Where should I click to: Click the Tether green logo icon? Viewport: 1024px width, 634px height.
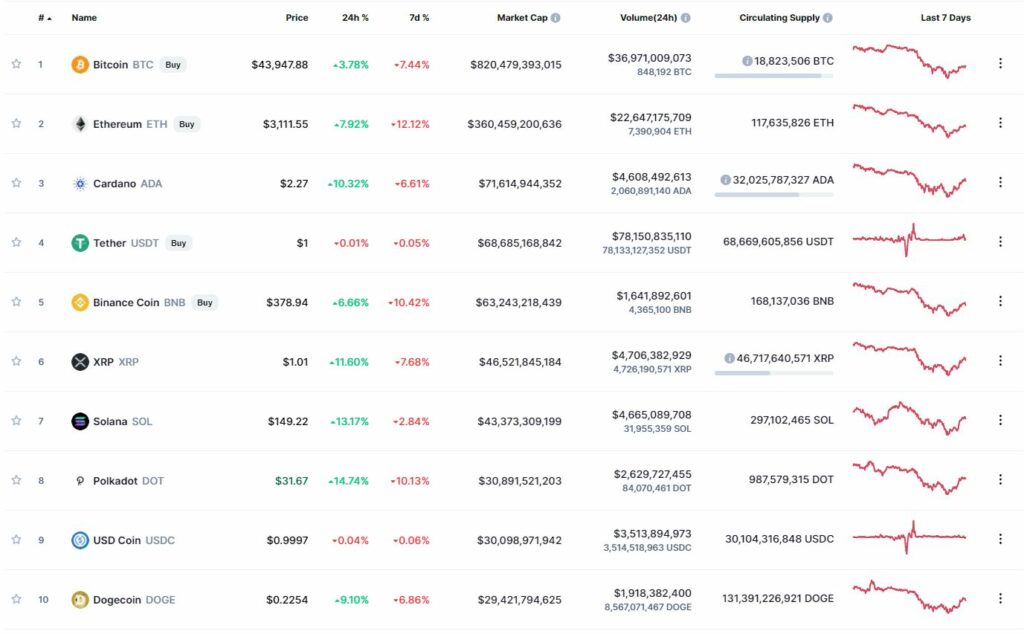tap(80, 243)
